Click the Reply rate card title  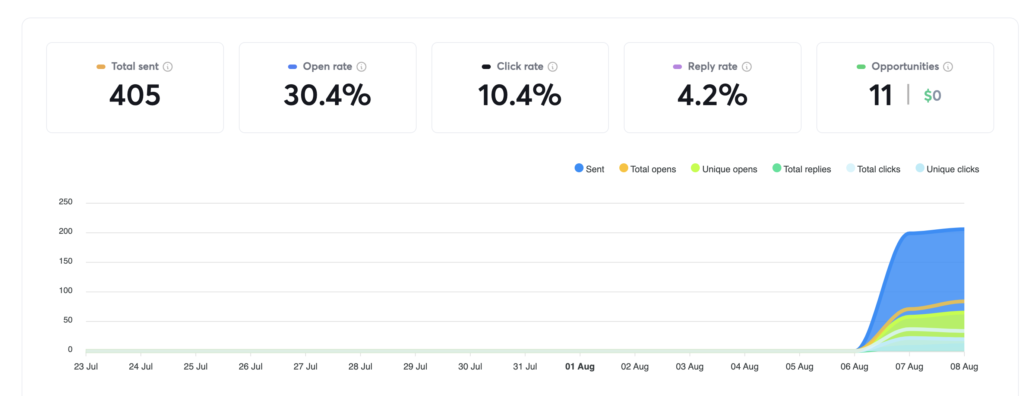[x=712, y=67]
